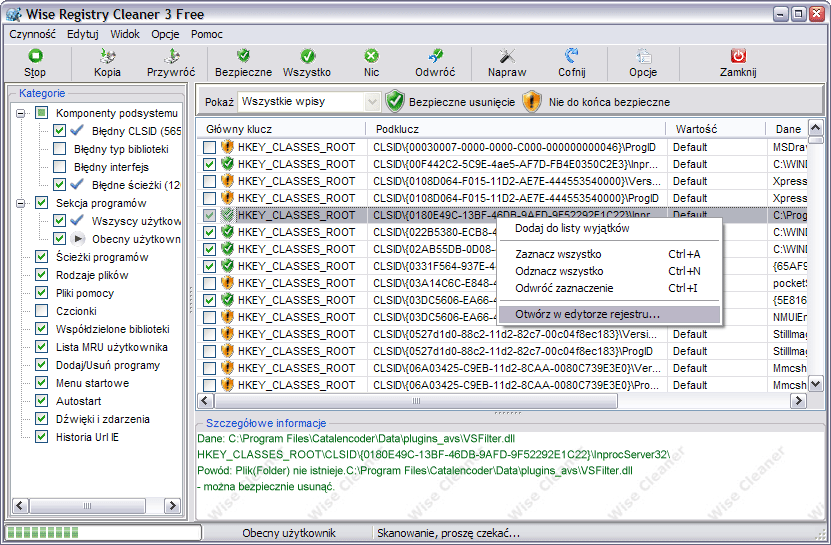The image size is (831, 545).
Task: Click the Kategorie panel scroll left arrow
Action: 20,506
